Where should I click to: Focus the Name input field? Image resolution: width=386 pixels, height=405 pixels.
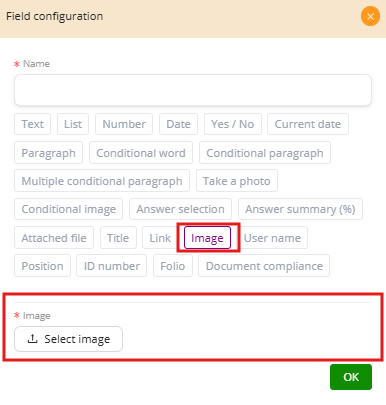(x=193, y=90)
